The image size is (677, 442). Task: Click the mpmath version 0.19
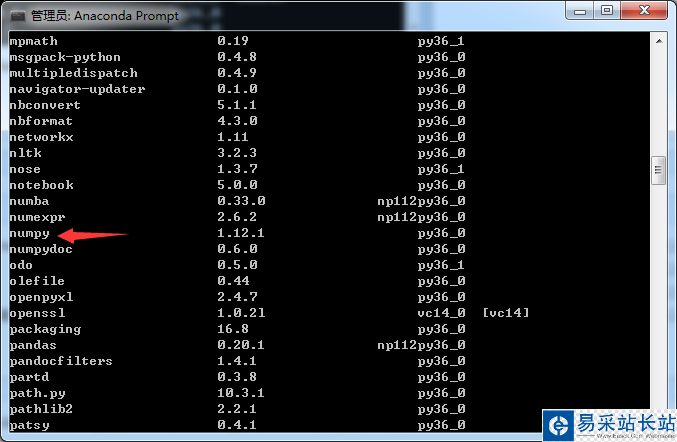coord(233,41)
